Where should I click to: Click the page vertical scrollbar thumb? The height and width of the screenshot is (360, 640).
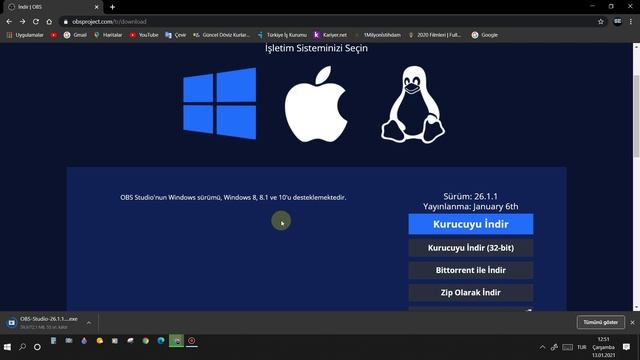coord(636,116)
